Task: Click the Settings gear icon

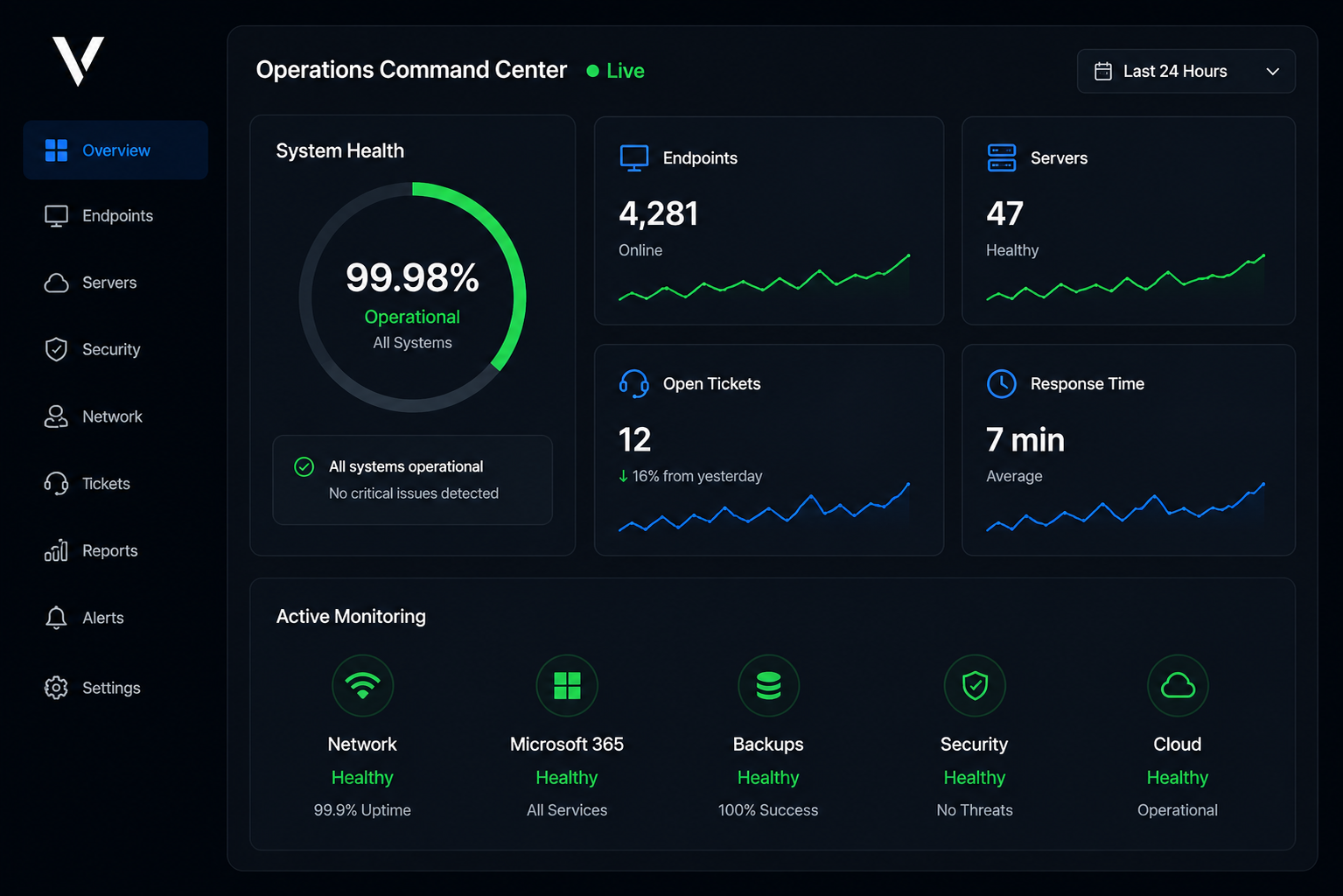Action: point(56,688)
